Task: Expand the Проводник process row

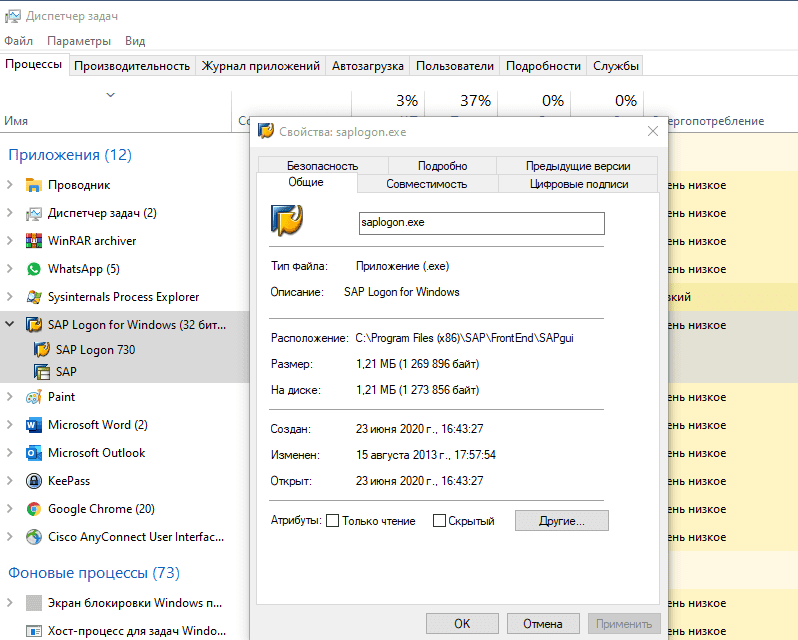Action: (x=10, y=185)
